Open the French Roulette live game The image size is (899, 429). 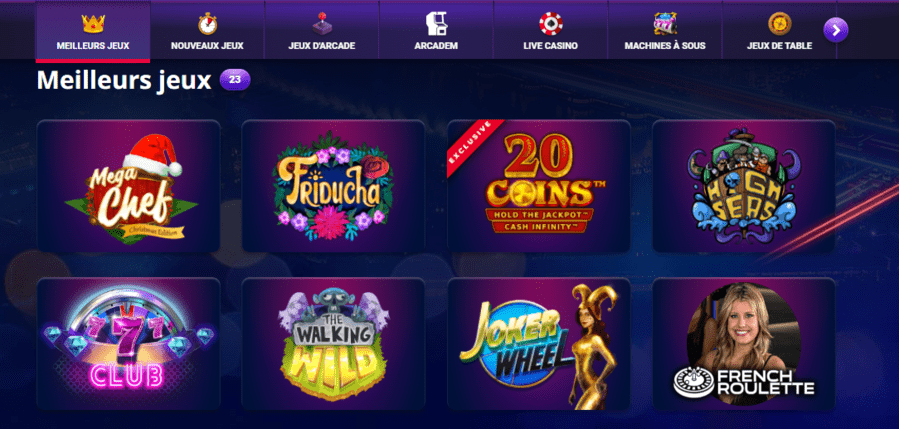pyautogui.click(x=744, y=344)
